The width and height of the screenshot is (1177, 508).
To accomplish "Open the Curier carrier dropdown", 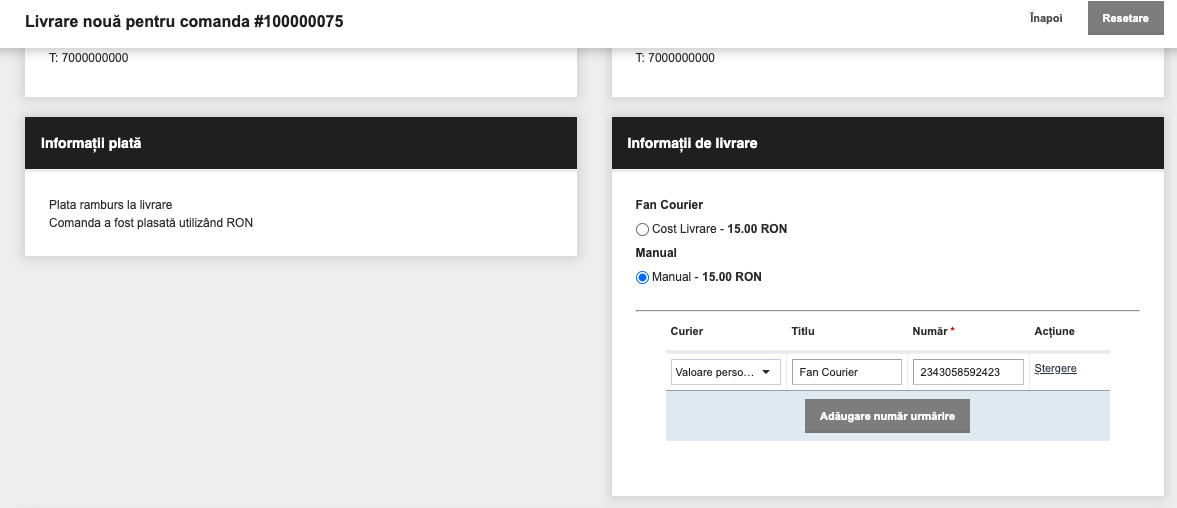I will 725,371.
